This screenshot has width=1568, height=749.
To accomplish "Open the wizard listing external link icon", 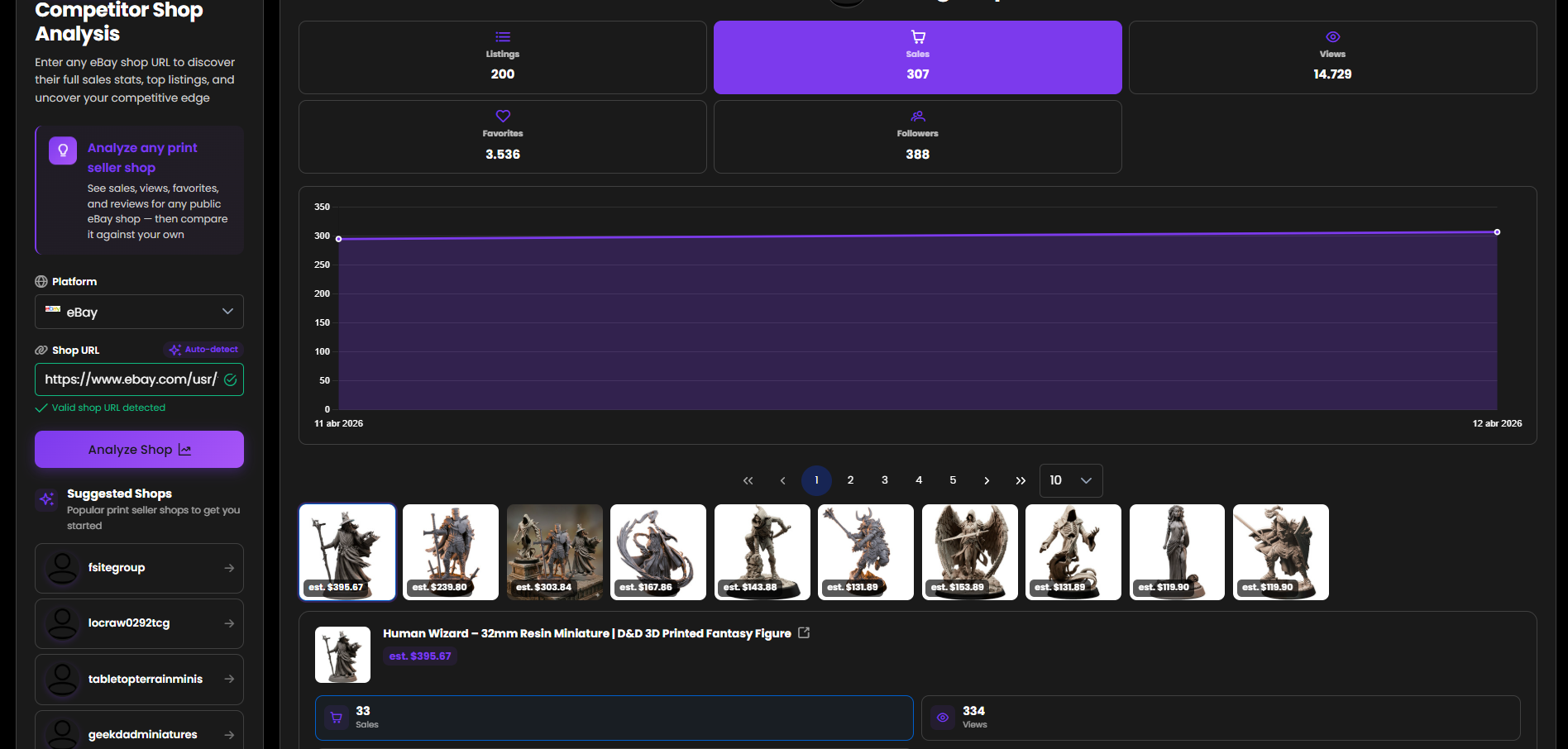I will pyautogui.click(x=804, y=633).
